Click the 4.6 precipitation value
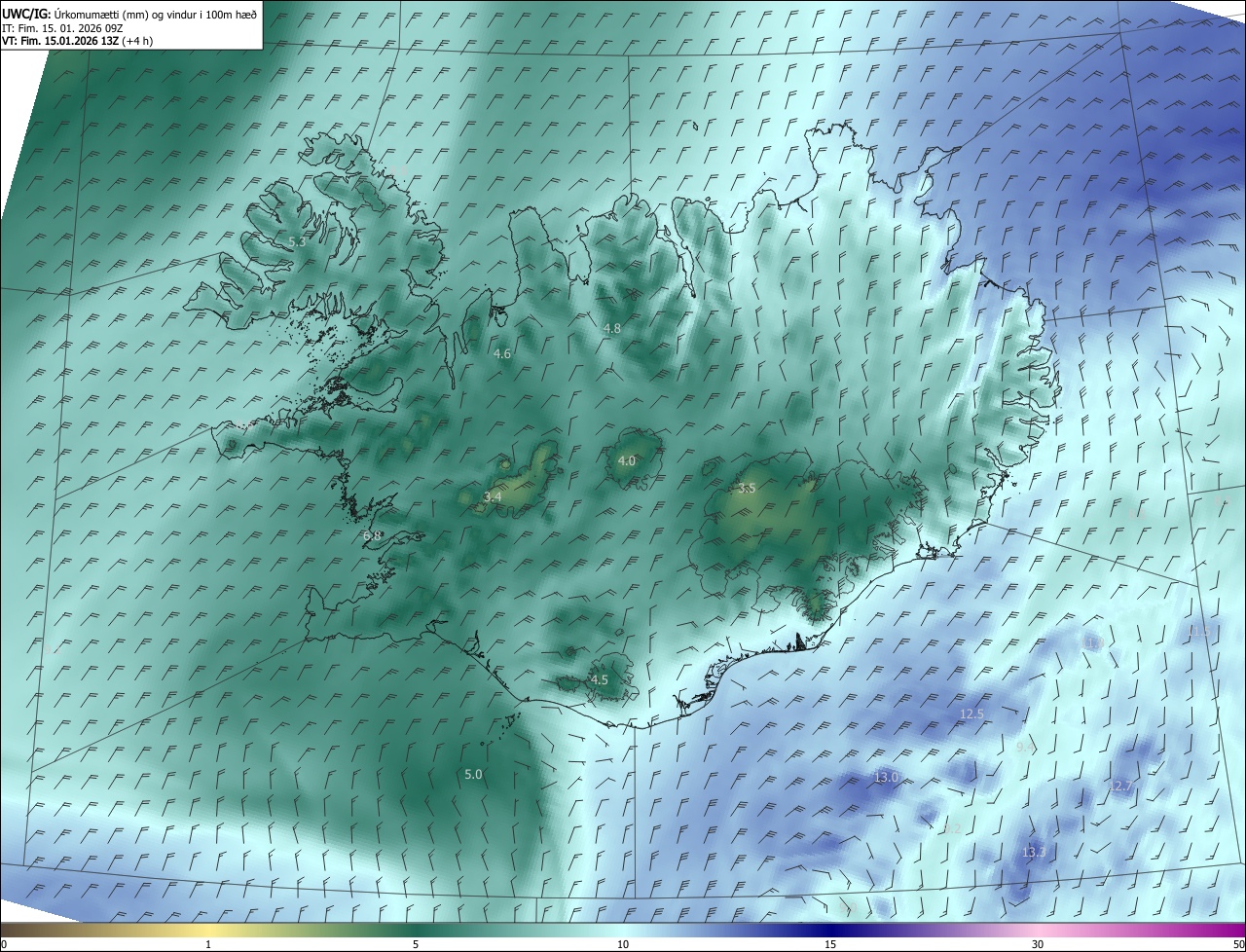Viewport: 1246px width, 952px height. click(x=502, y=354)
